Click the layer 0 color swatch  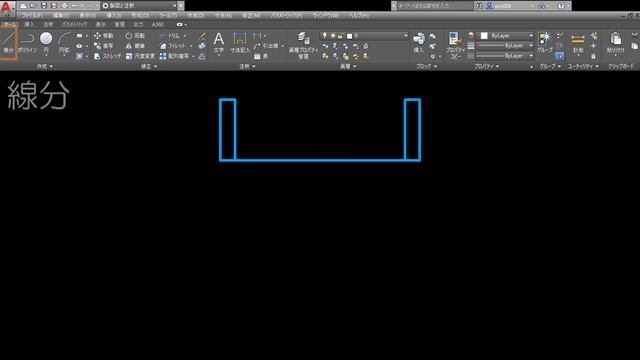(349, 36)
